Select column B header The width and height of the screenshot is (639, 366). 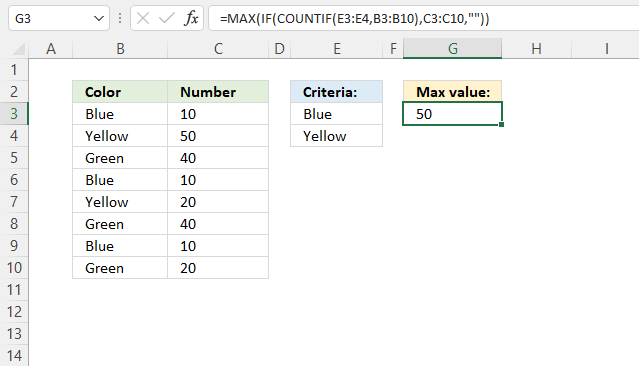[x=120, y=49]
